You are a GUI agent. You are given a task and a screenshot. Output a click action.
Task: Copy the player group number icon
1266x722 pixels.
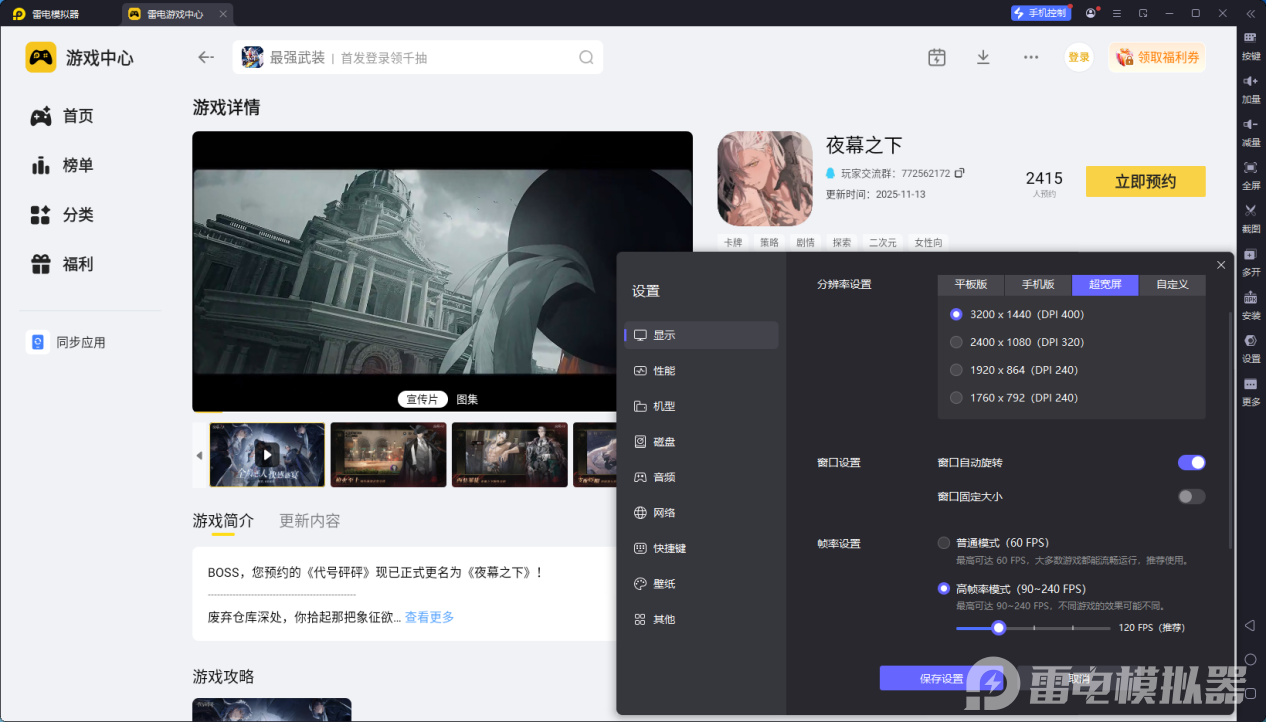(x=960, y=173)
